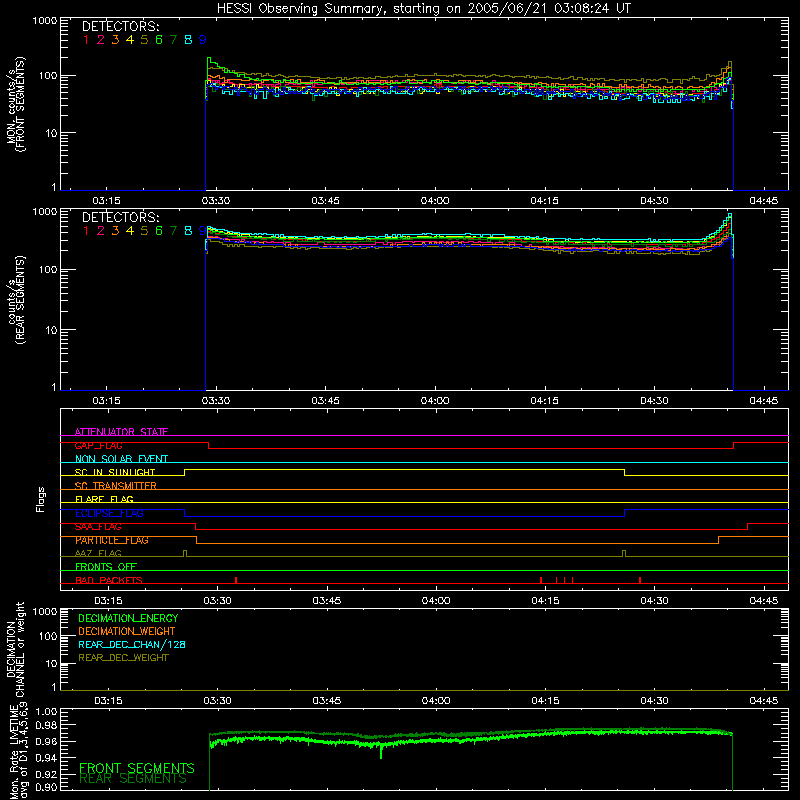800x800 pixels.
Task: Pick detector 1 in the rear segments legend
Action: (86, 231)
